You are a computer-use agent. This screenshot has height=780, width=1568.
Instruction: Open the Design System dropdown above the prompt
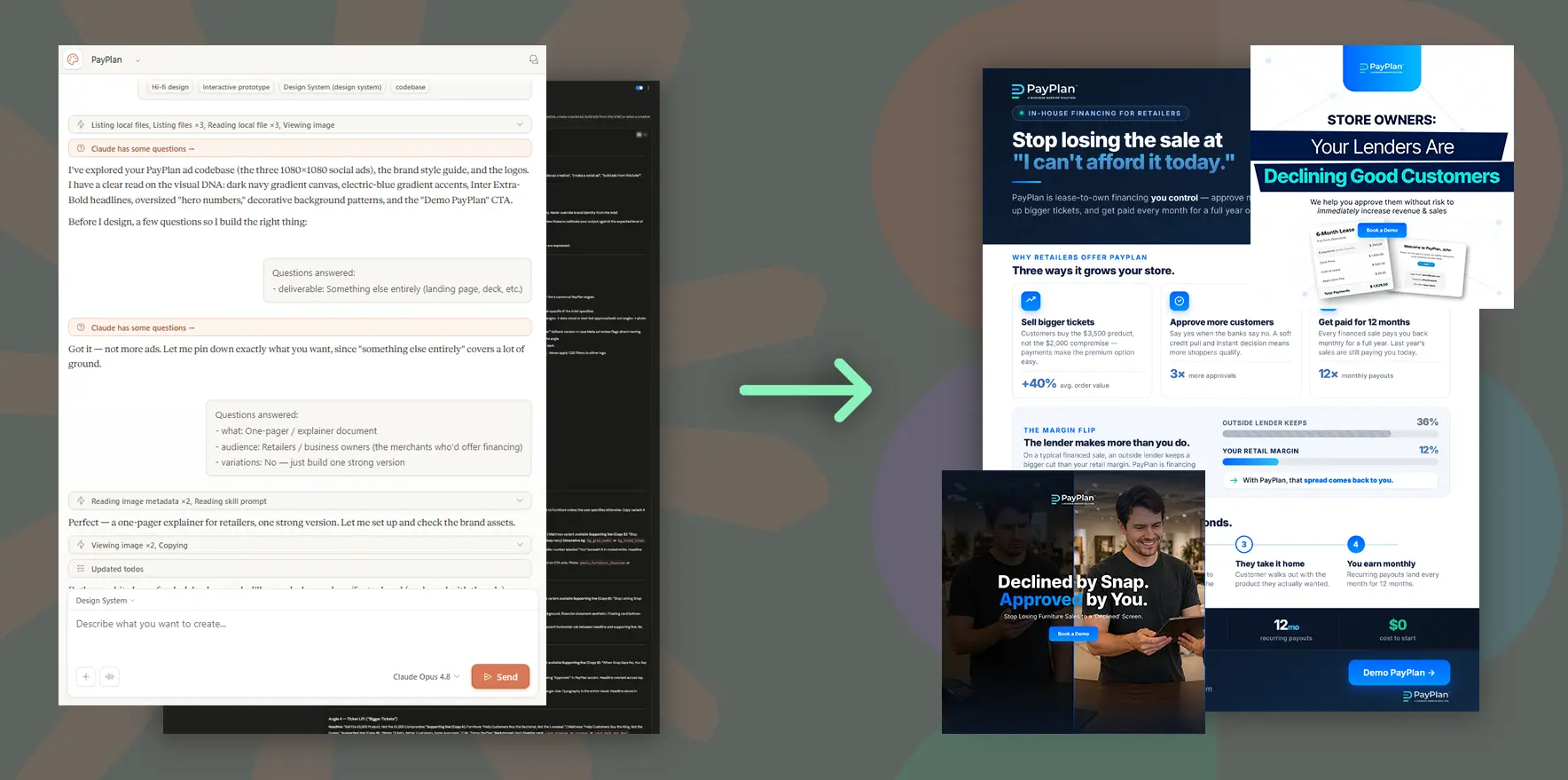click(106, 601)
